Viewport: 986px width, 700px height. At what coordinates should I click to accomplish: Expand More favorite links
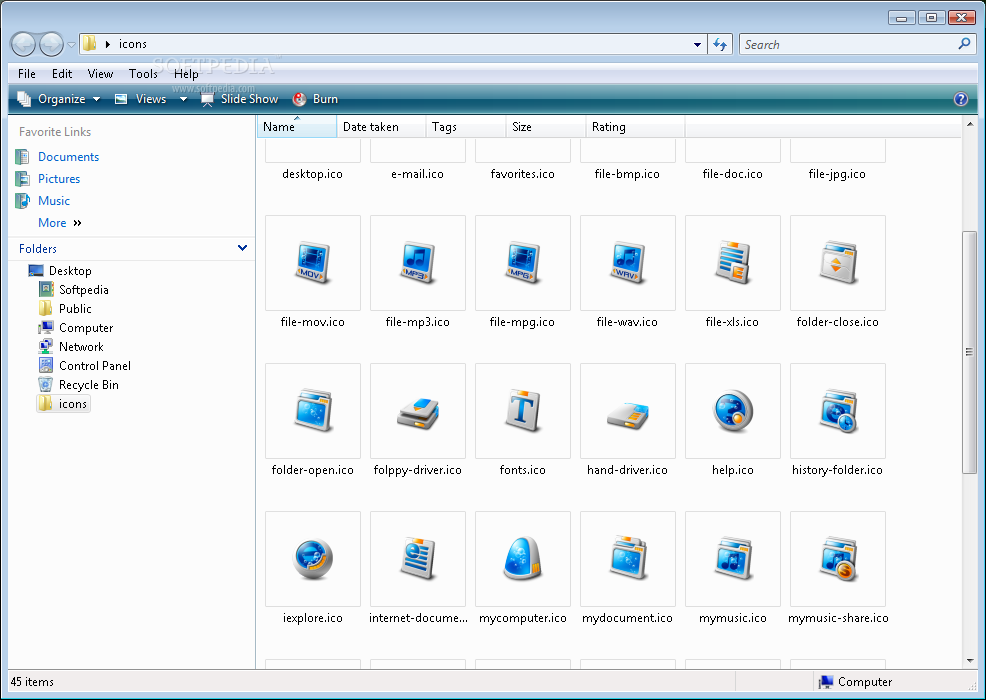[60, 223]
